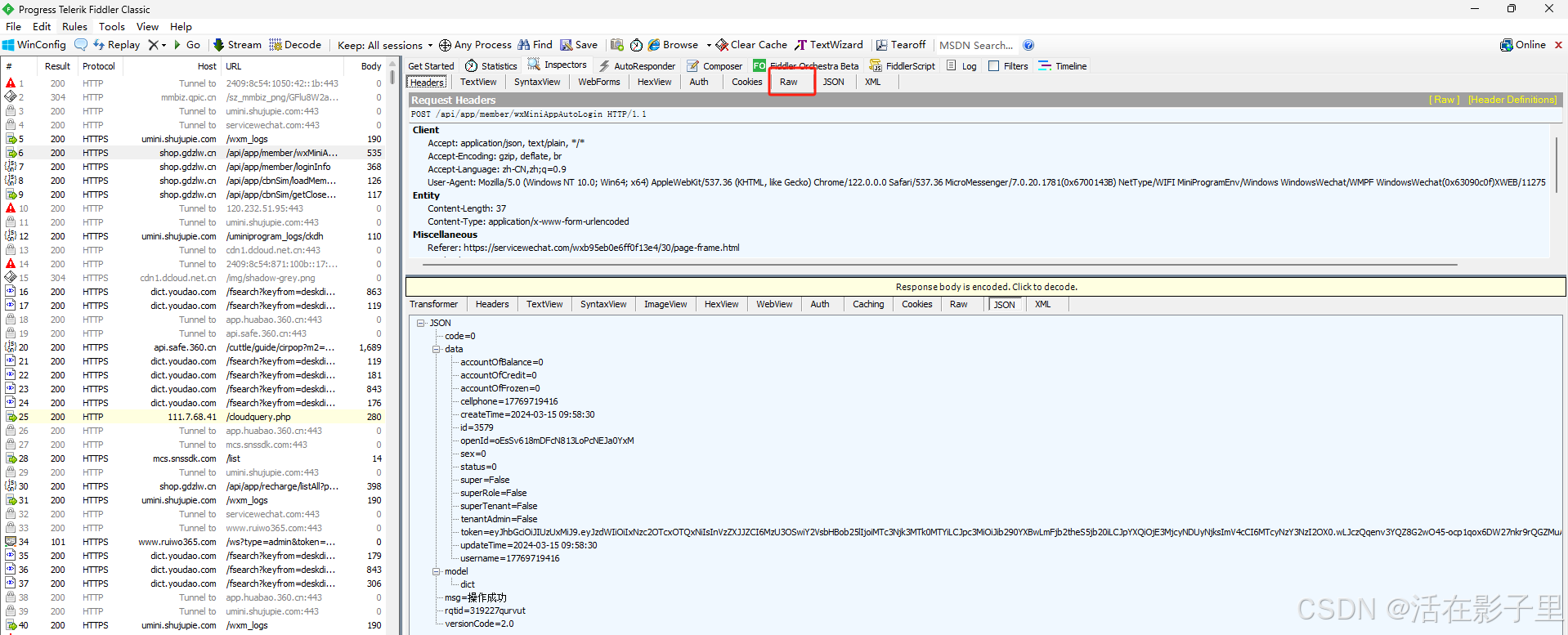Open the Timeline tab

click(1063, 66)
